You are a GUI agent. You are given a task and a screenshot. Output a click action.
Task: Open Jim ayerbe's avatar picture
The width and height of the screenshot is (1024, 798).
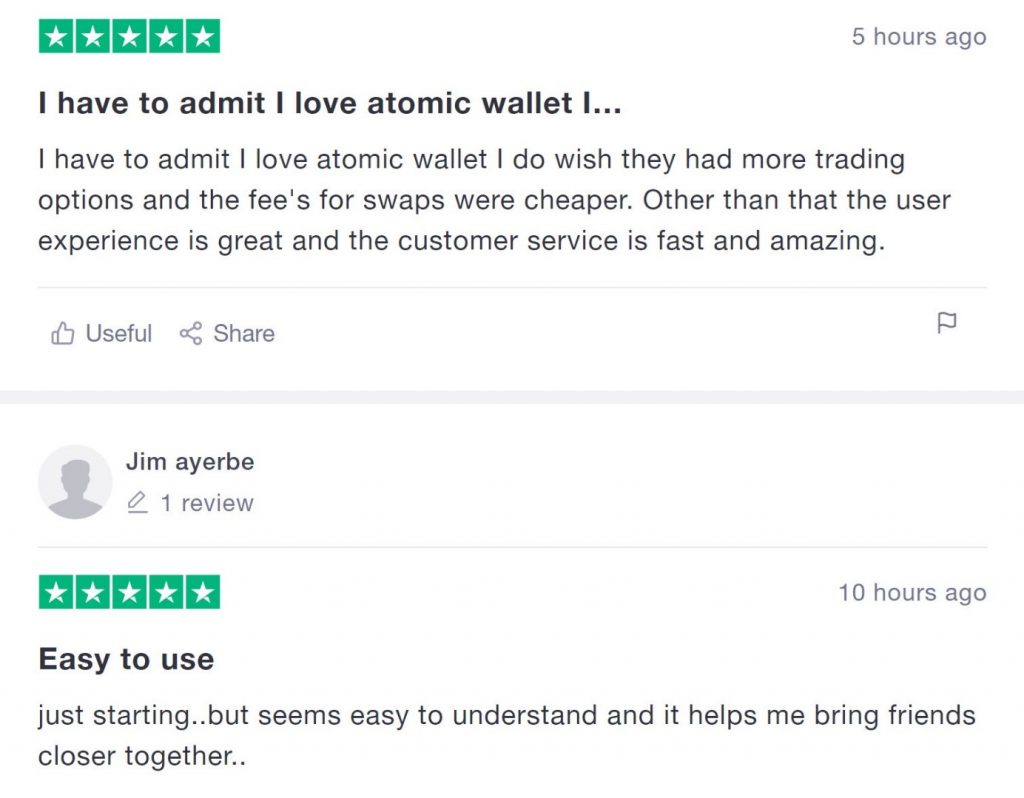click(x=75, y=482)
